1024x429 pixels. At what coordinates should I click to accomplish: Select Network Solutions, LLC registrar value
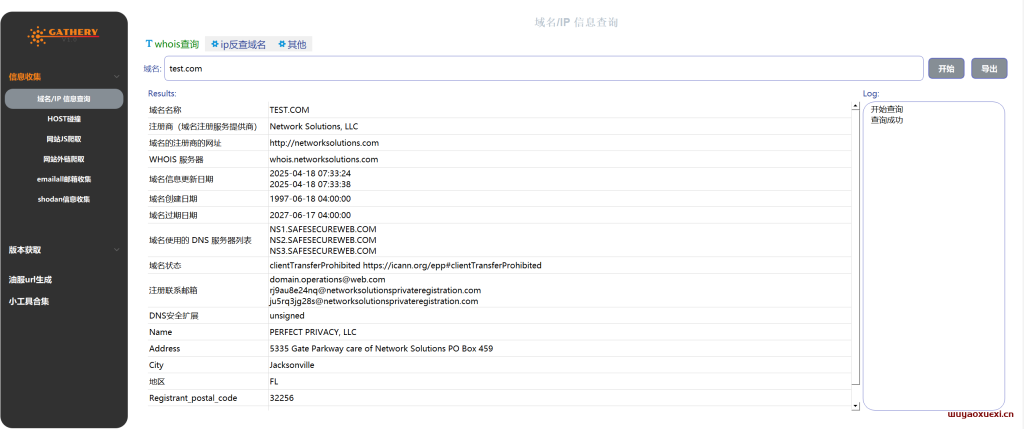[313, 126]
